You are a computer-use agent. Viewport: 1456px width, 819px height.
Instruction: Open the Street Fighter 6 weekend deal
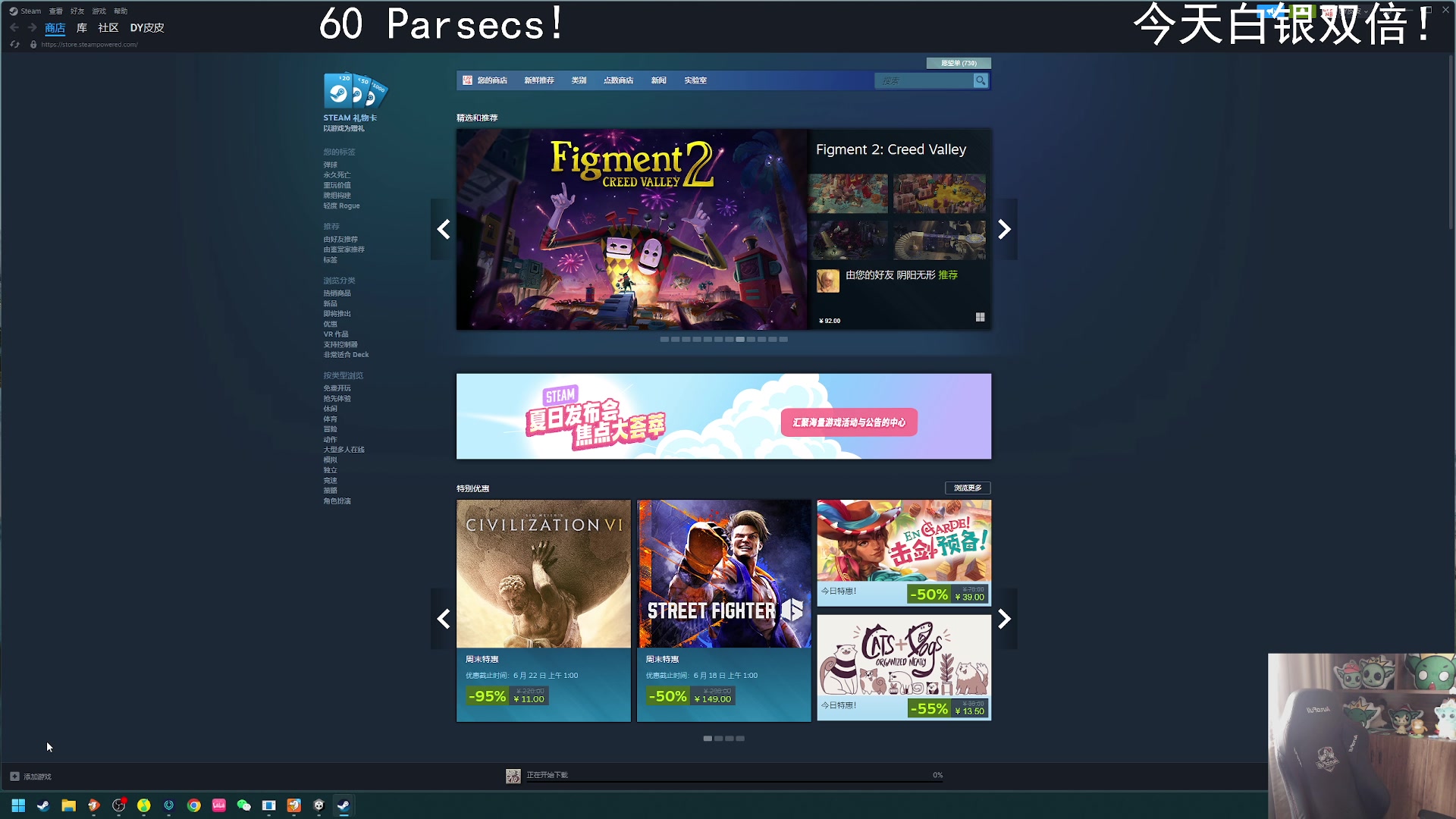point(724,610)
